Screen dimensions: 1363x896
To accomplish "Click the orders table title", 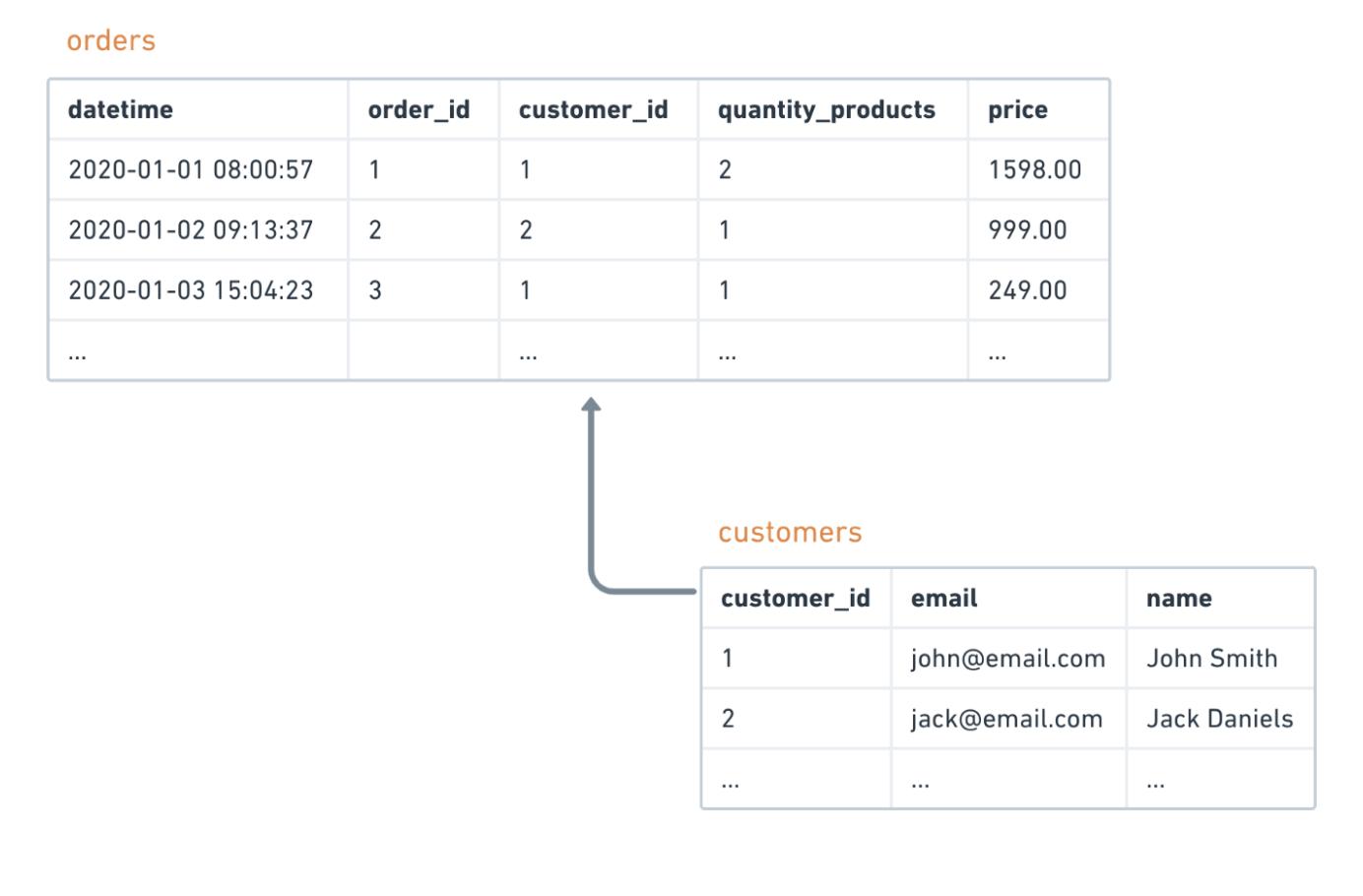I will coord(111,40).
